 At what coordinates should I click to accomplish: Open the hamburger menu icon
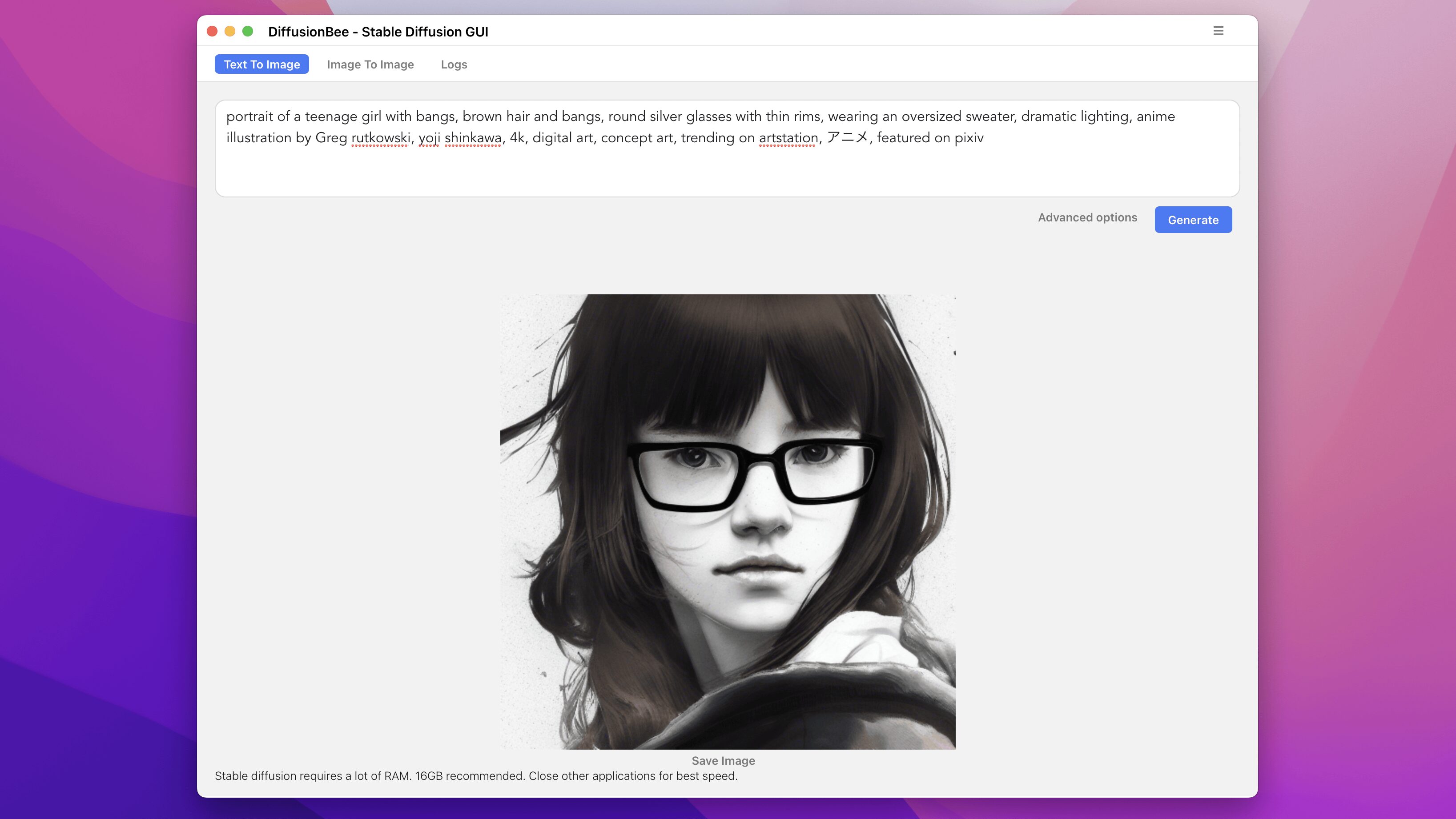[1218, 31]
